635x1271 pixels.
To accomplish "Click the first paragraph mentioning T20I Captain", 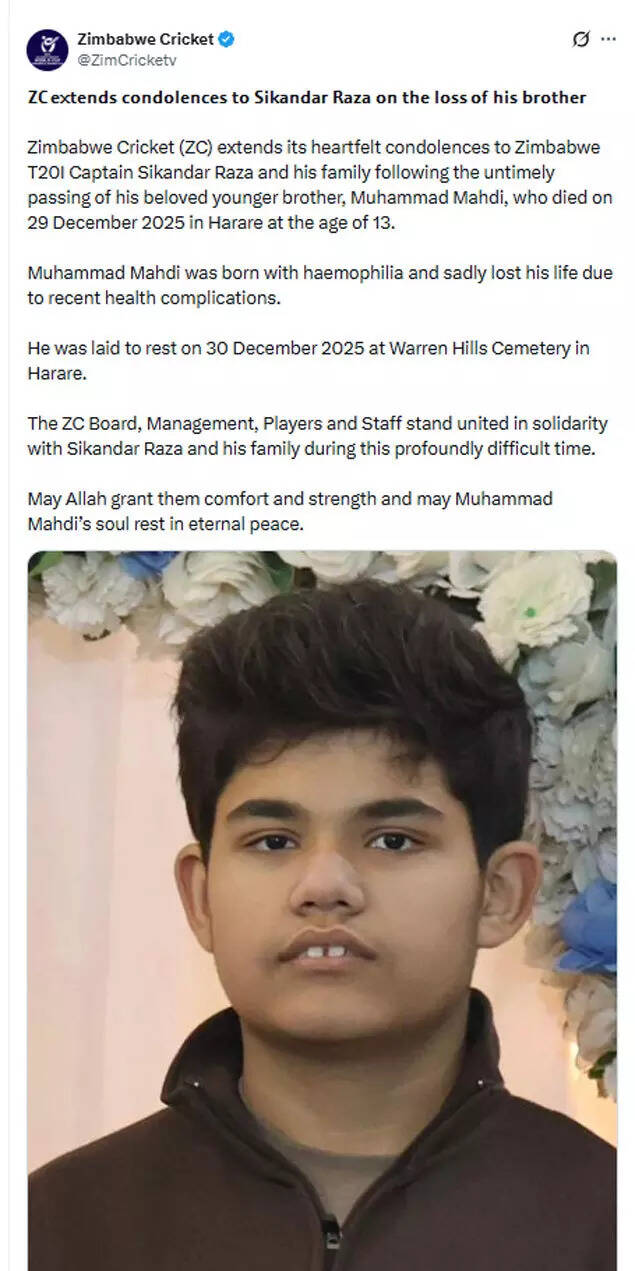I will click(320, 185).
